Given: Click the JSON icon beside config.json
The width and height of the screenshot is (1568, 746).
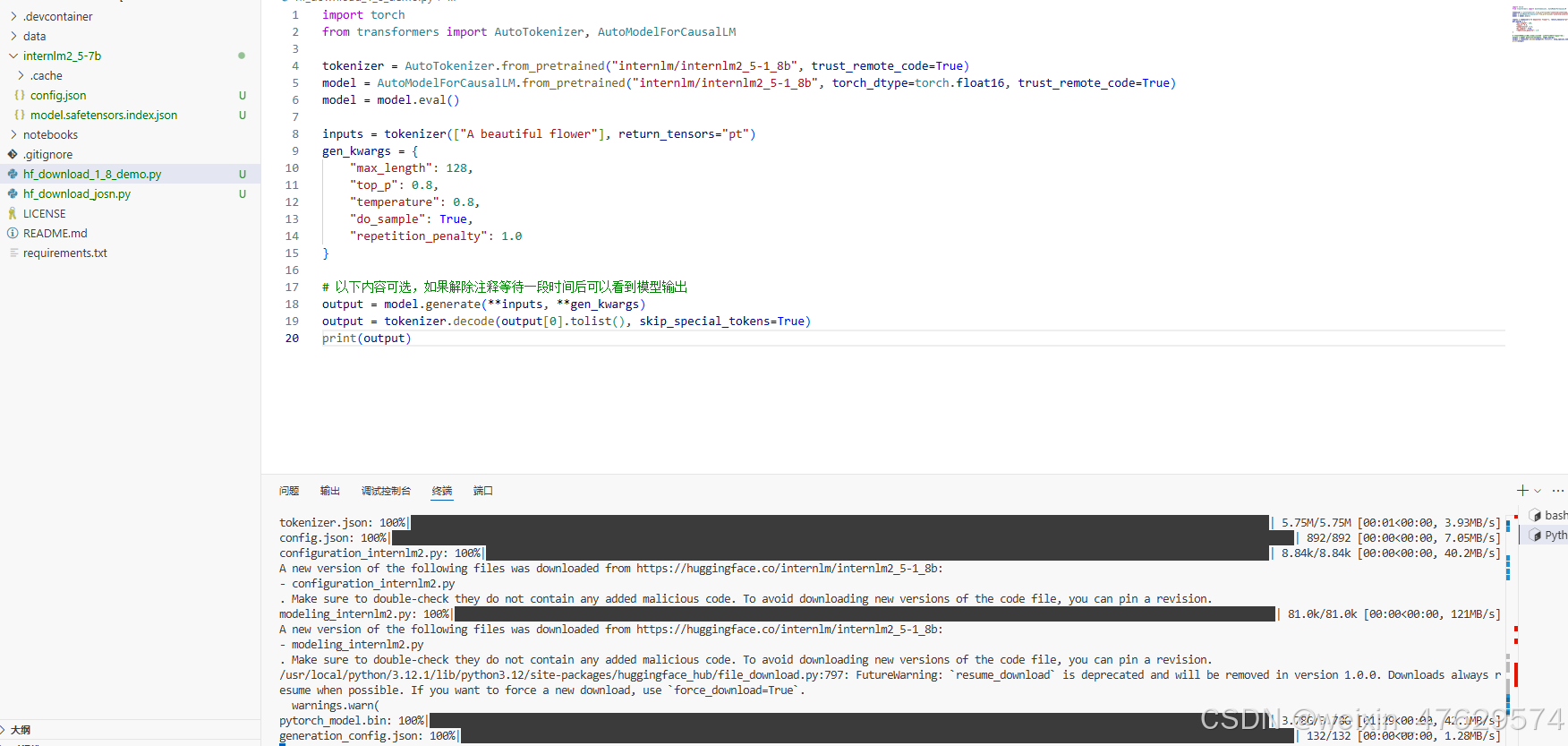Looking at the screenshot, I should (x=20, y=95).
